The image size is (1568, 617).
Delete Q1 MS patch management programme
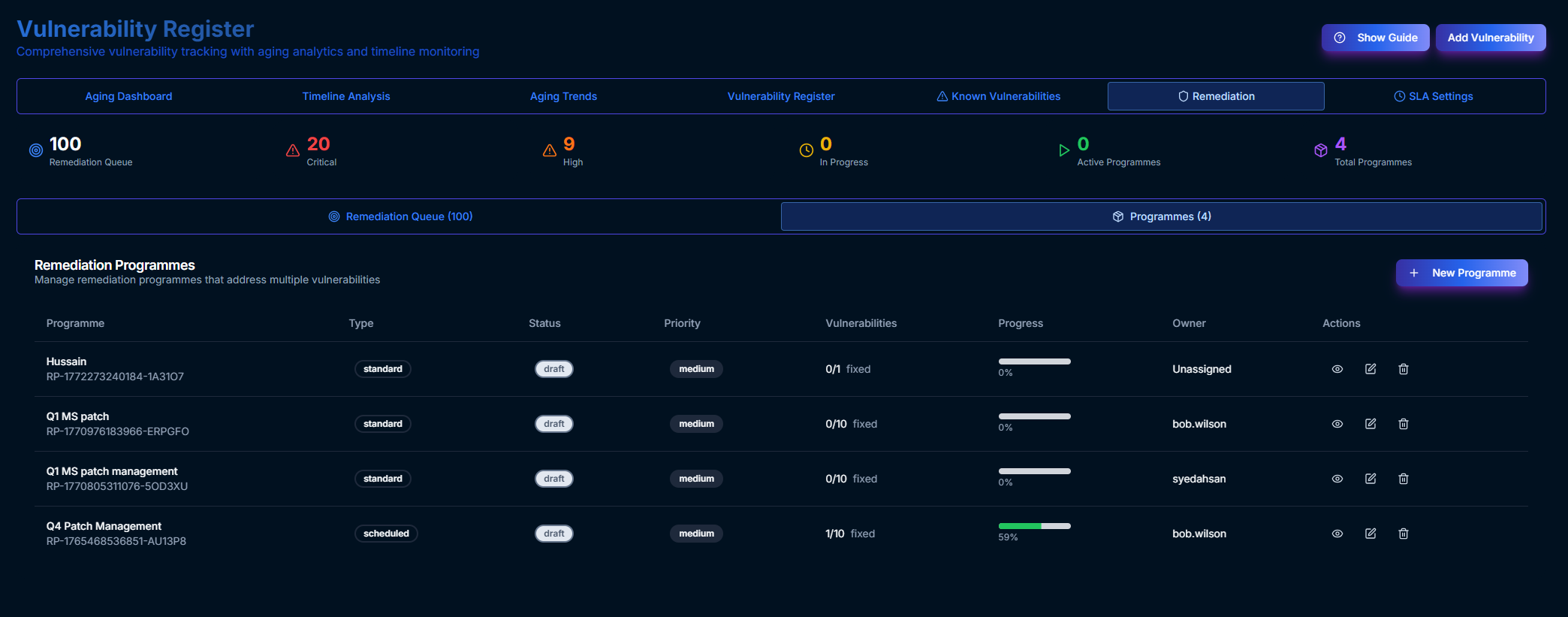[1404, 479]
